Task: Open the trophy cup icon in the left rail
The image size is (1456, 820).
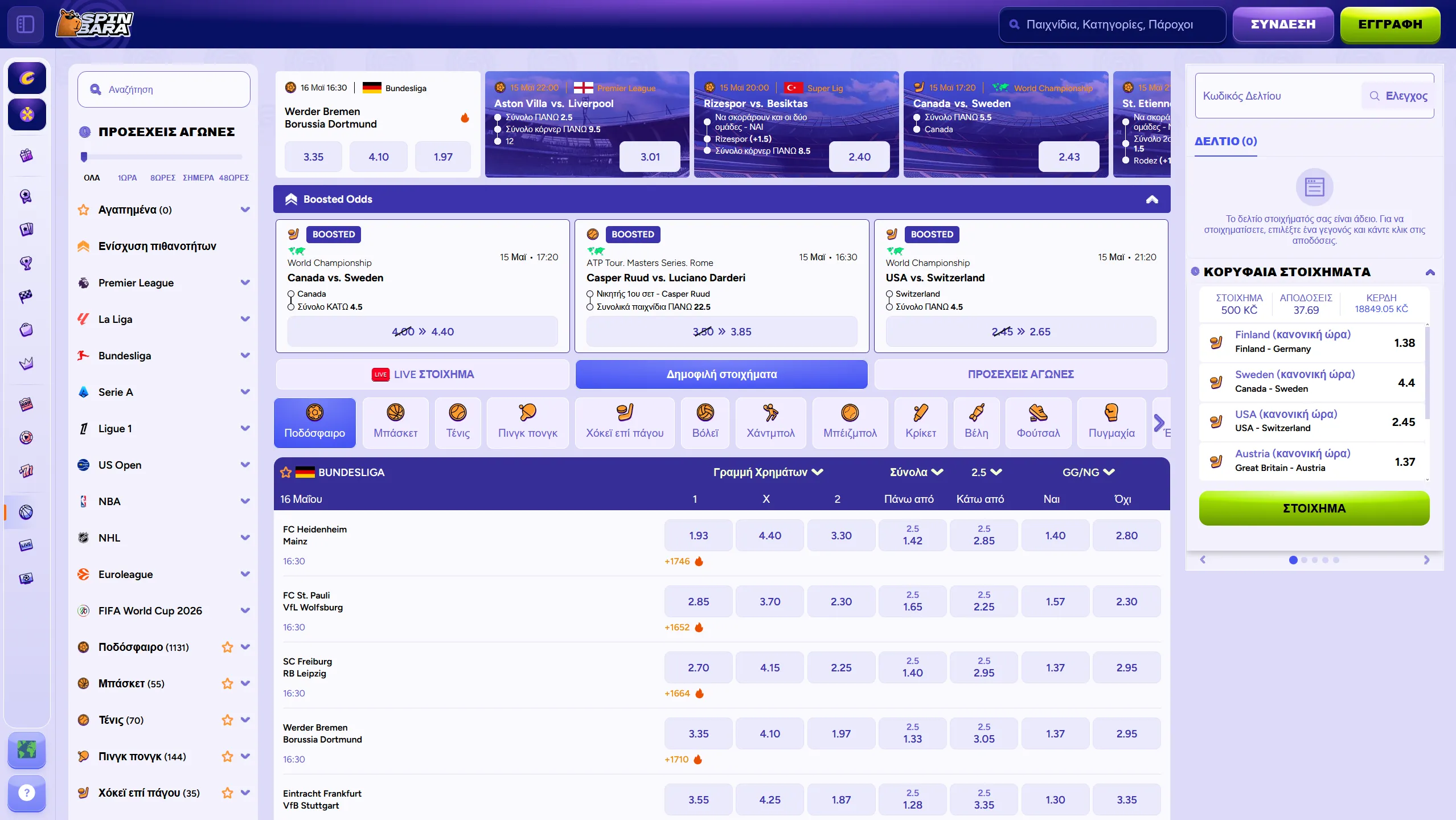Action: tap(26, 263)
